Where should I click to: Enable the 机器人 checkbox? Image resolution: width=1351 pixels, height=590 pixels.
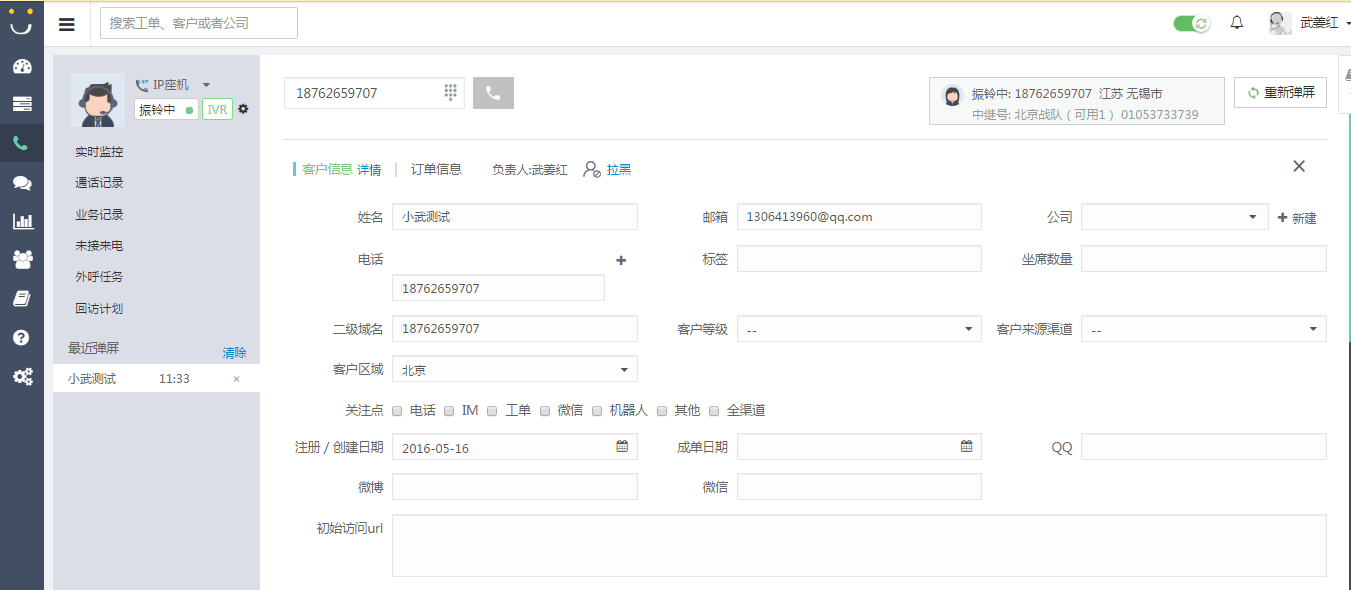pyautogui.click(x=598, y=411)
